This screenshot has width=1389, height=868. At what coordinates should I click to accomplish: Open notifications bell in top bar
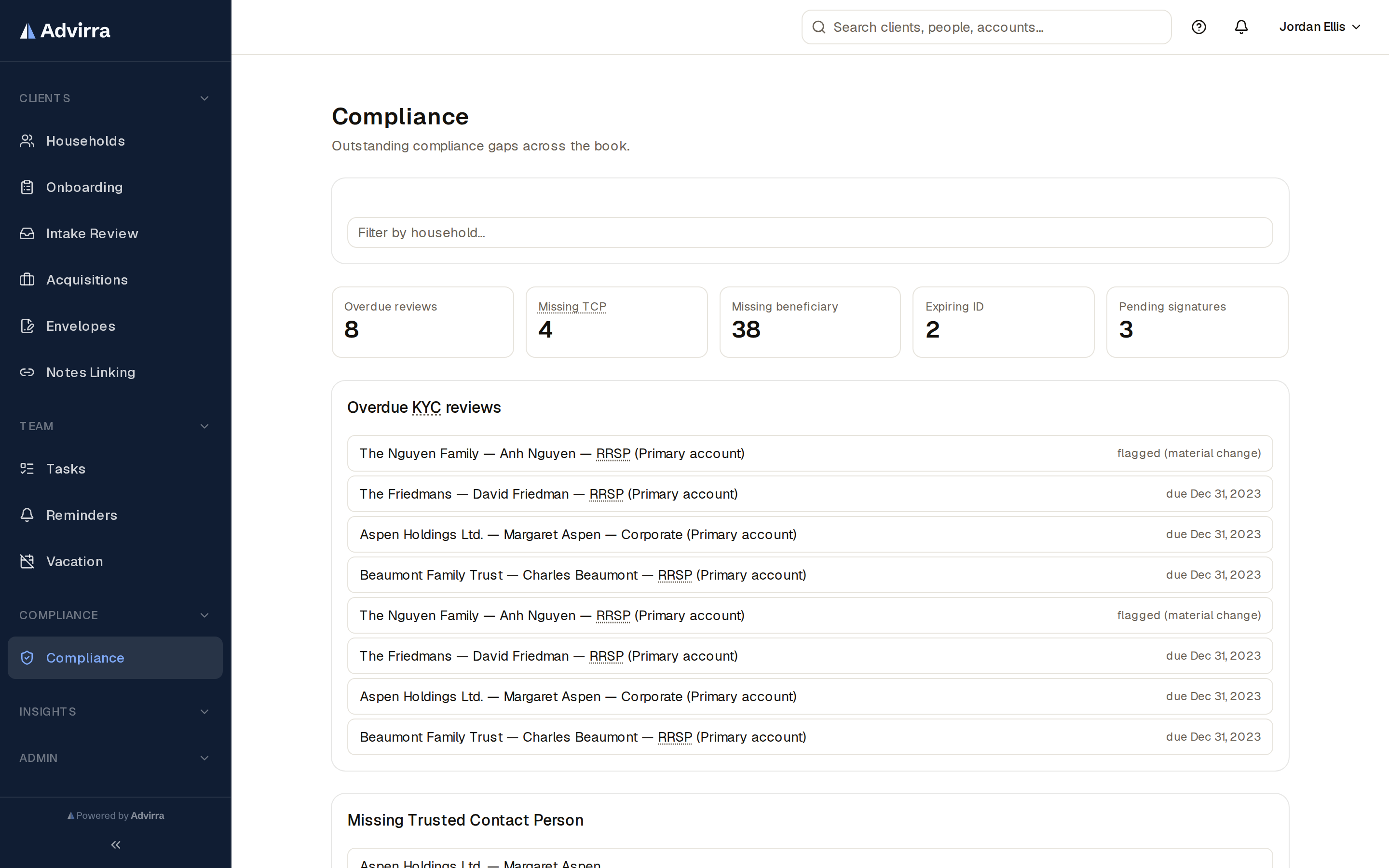tap(1241, 27)
